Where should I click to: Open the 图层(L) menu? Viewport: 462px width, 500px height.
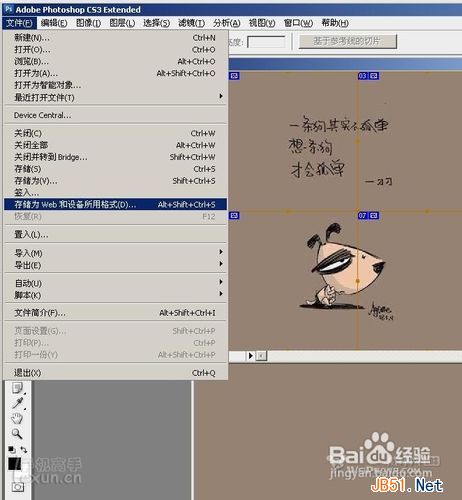[x=122, y=23]
